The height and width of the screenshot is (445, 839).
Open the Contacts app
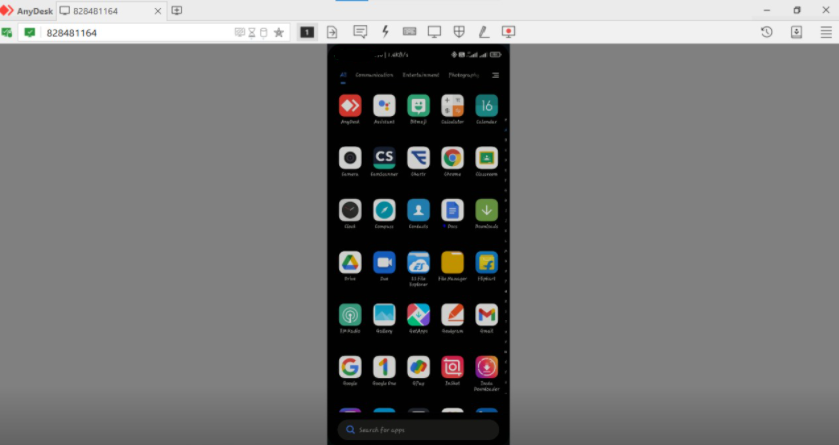(x=418, y=210)
